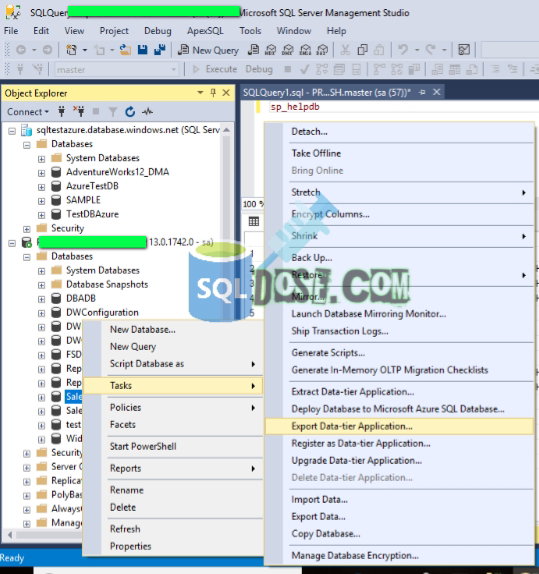Image resolution: width=539 pixels, height=574 pixels.
Task: Open the File menu
Action: (11, 31)
